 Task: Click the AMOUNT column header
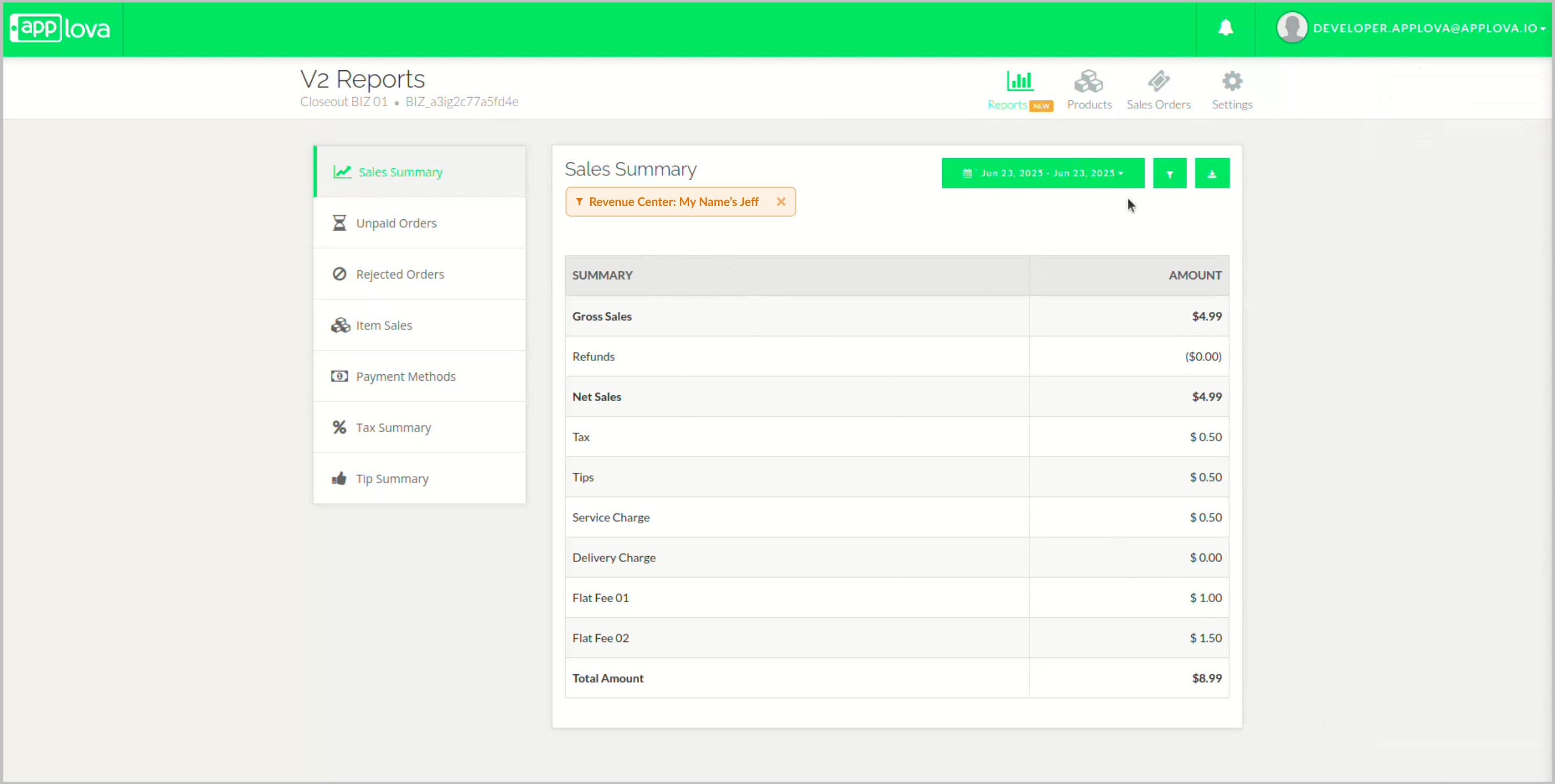click(1129, 276)
